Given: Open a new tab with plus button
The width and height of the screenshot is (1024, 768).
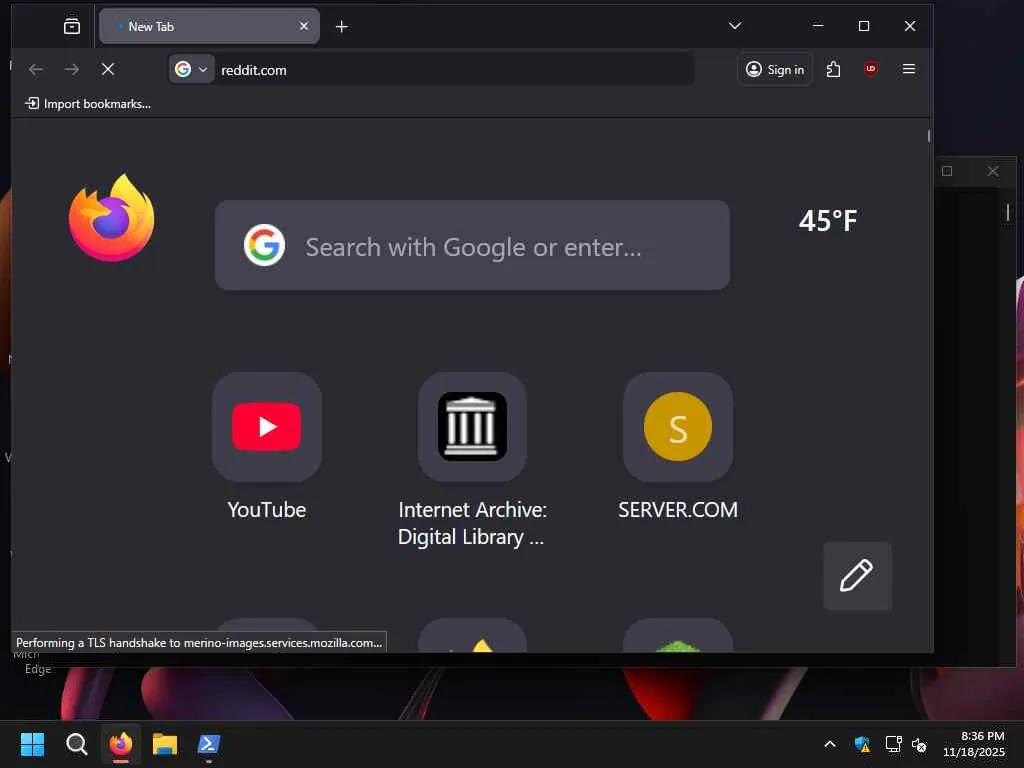Looking at the screenshot, I should coord(342,26).
